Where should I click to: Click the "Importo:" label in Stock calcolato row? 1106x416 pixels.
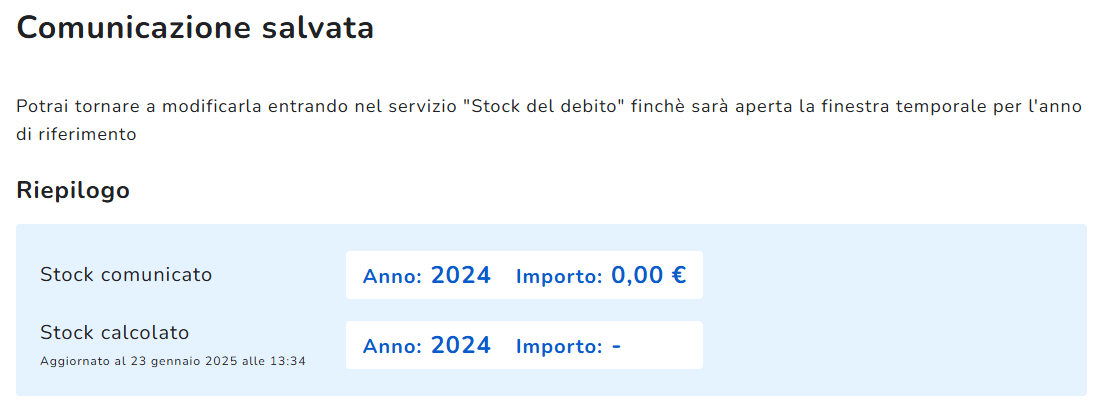[559, 347]
